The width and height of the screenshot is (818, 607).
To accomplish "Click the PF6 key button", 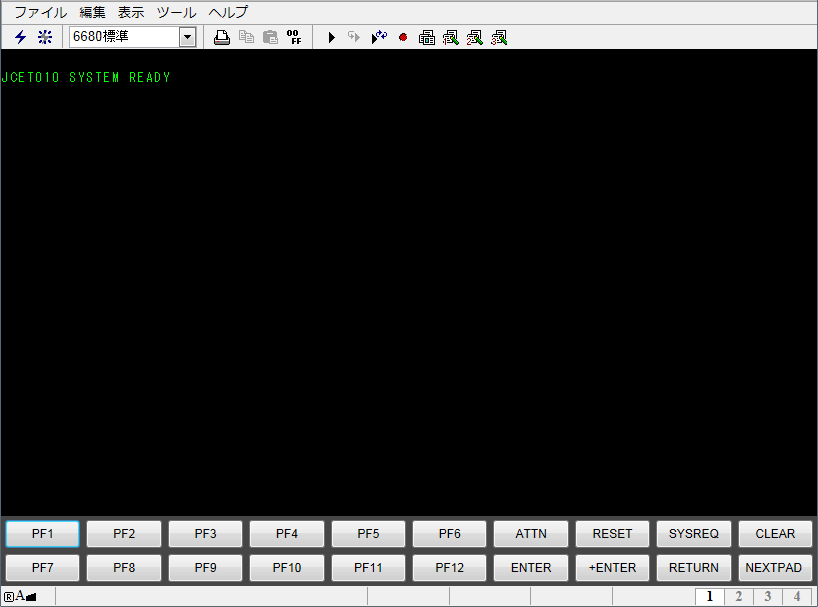I will pos(450,533).
